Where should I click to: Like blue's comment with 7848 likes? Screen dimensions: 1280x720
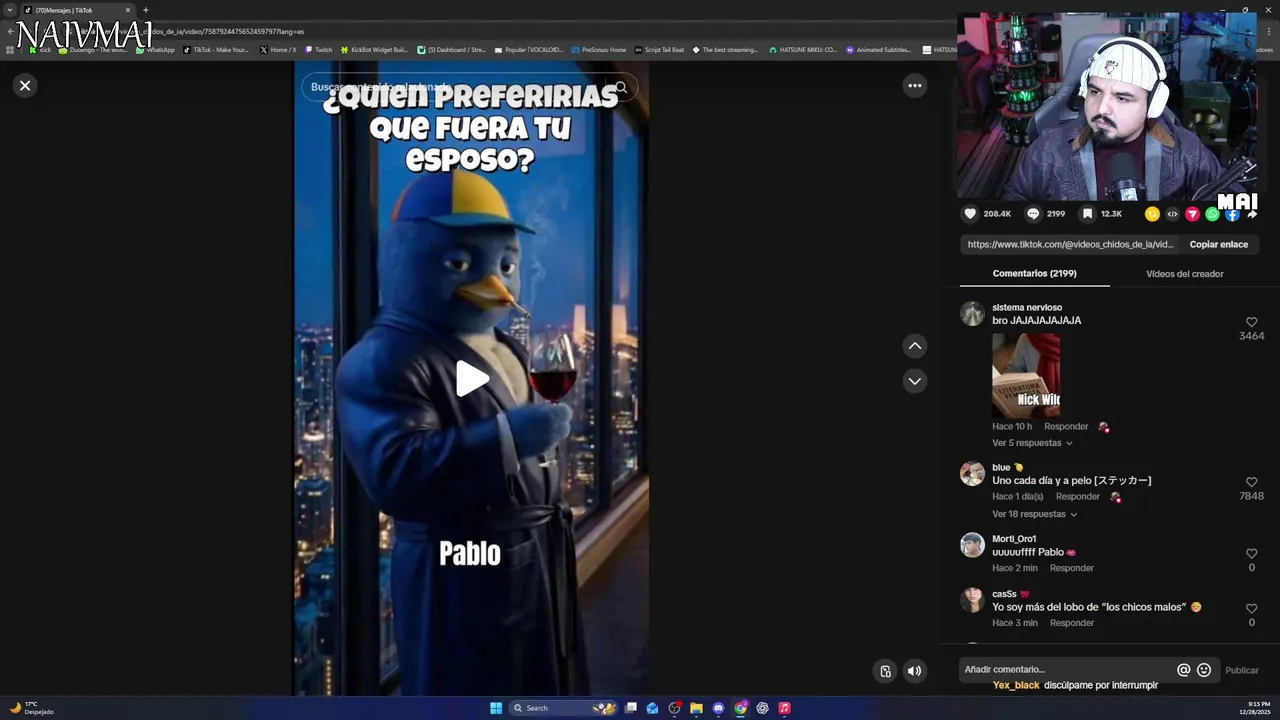[x=1251, y=482]
